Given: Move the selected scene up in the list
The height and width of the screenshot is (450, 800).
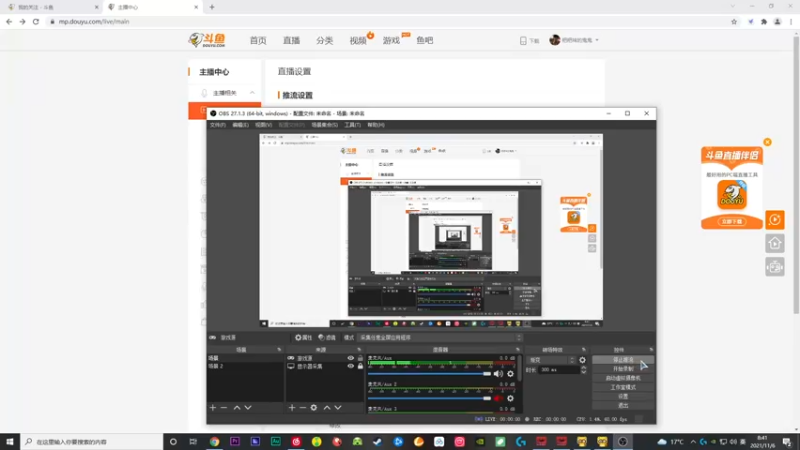Looking at the screenshot, I should pos(237,408).
